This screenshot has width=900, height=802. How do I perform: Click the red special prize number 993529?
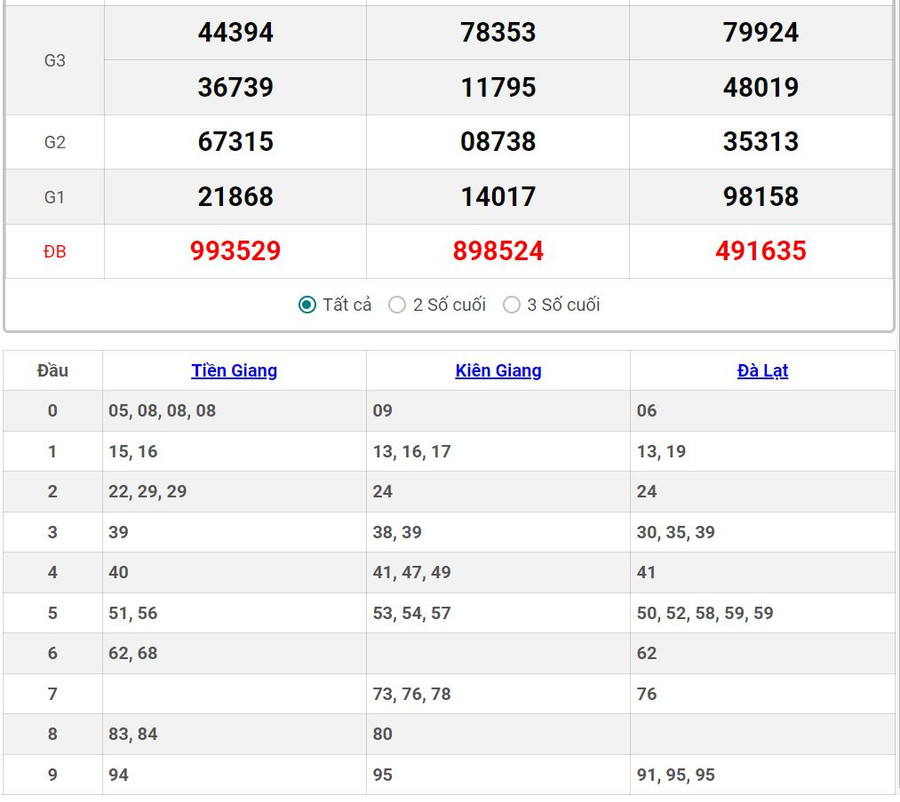pos(235,251)
